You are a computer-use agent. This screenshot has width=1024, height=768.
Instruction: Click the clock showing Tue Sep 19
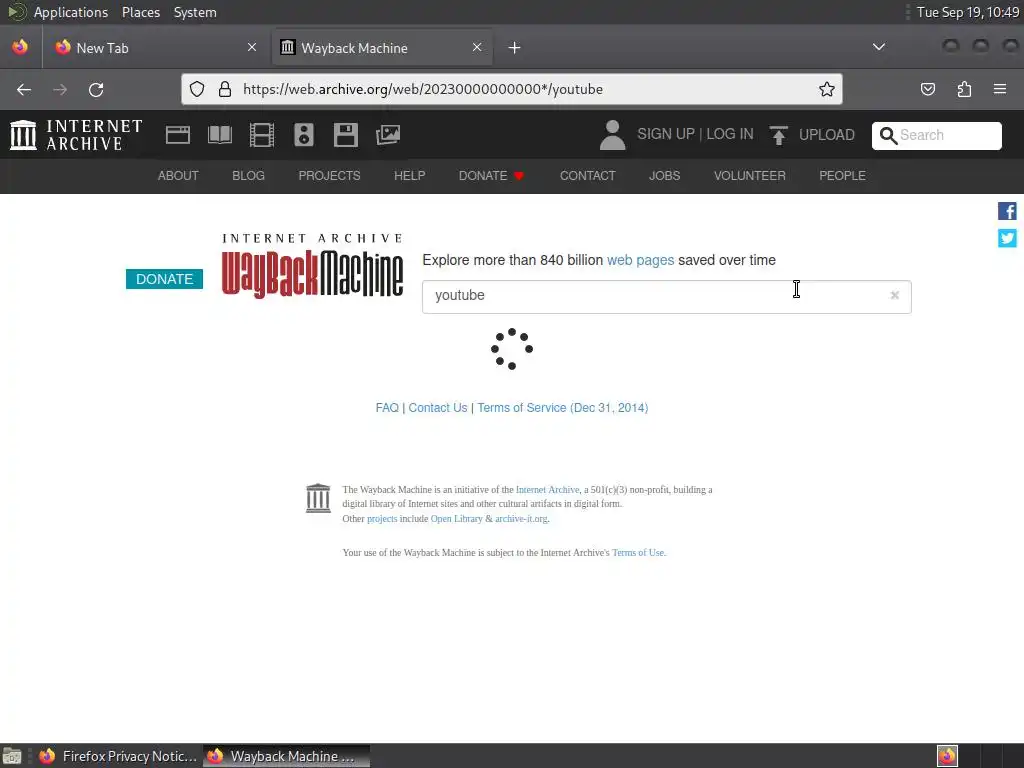[x=967, y=12]
